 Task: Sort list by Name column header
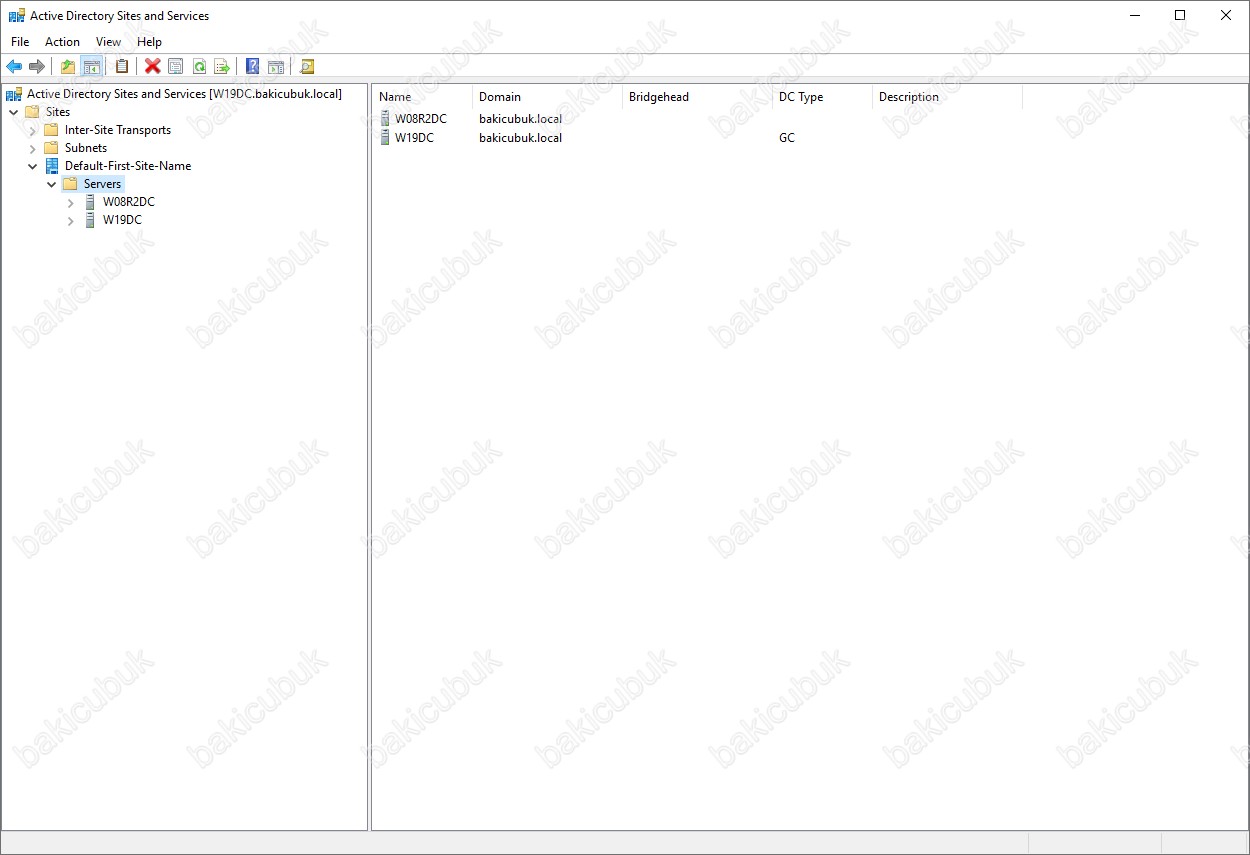pos(423,97)
